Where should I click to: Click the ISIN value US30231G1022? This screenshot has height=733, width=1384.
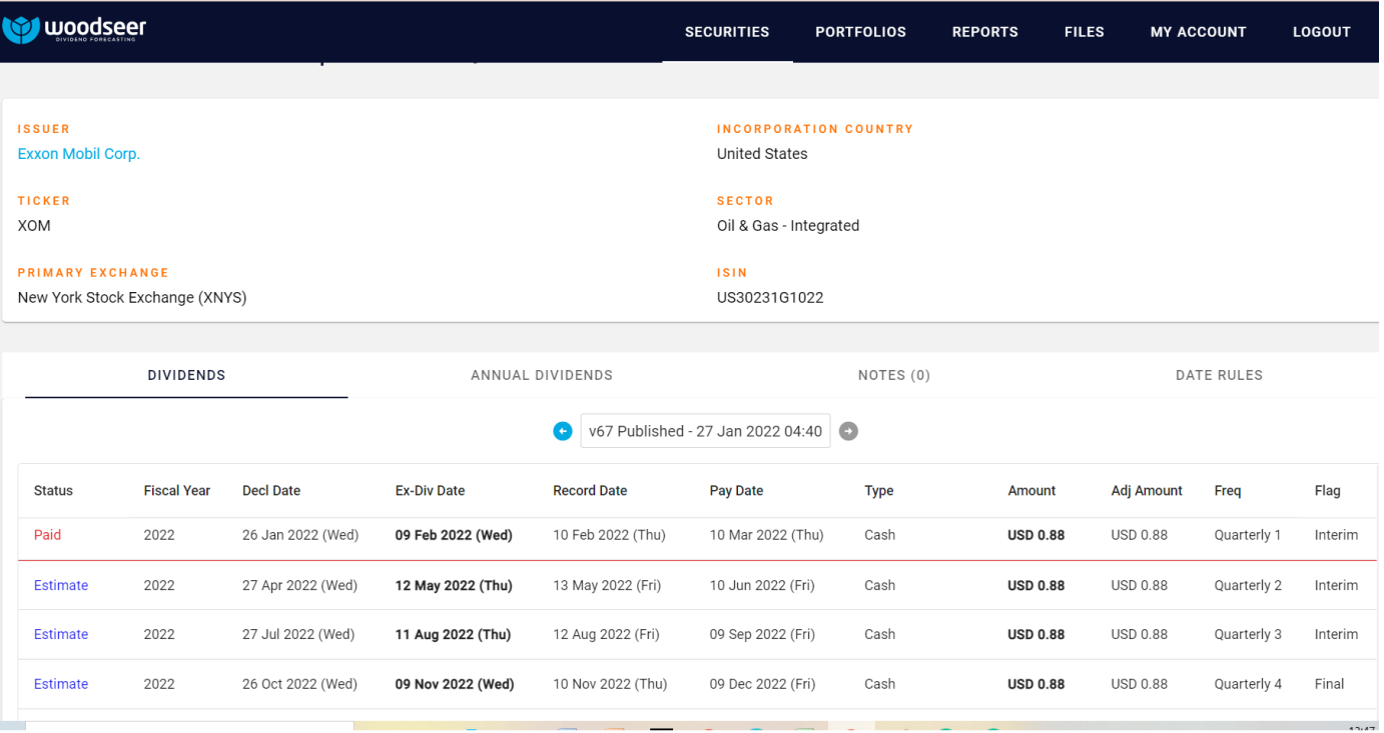(770, 298)
